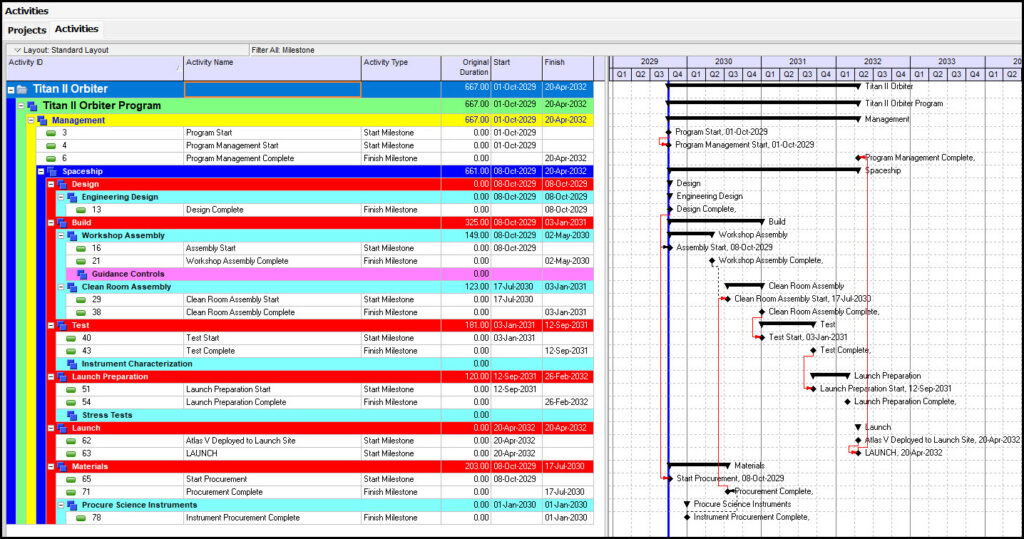Click activity icon for ID 29
Viewport: 1024px width, 539px height.
click(x=81, y=299)
